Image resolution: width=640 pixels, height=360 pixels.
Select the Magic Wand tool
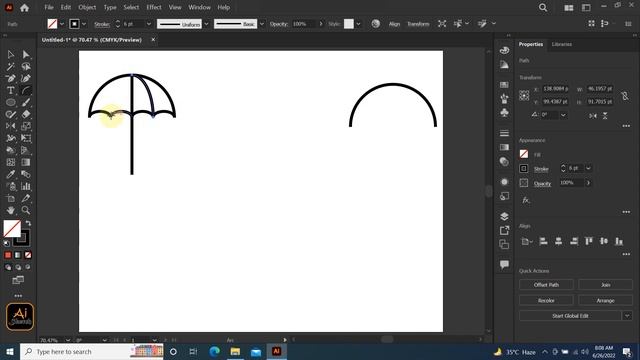pos(11,66)
